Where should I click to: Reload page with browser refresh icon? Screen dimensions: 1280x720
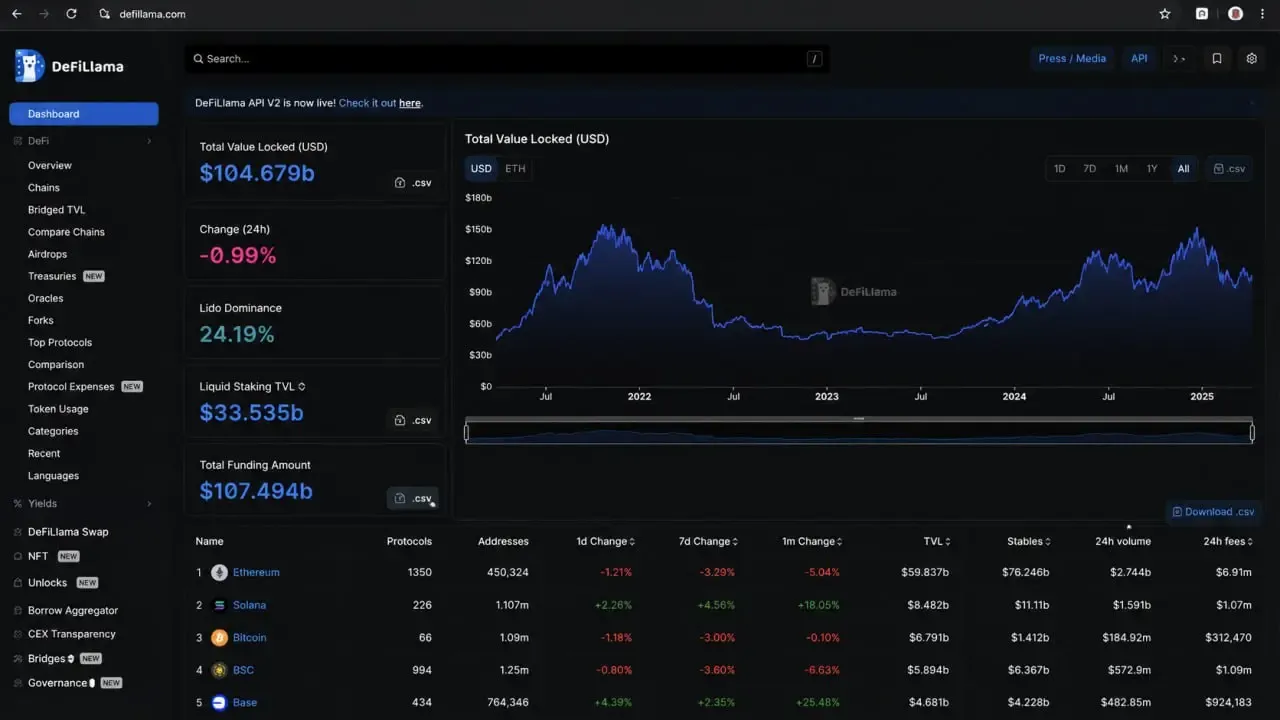click(71, 14)
